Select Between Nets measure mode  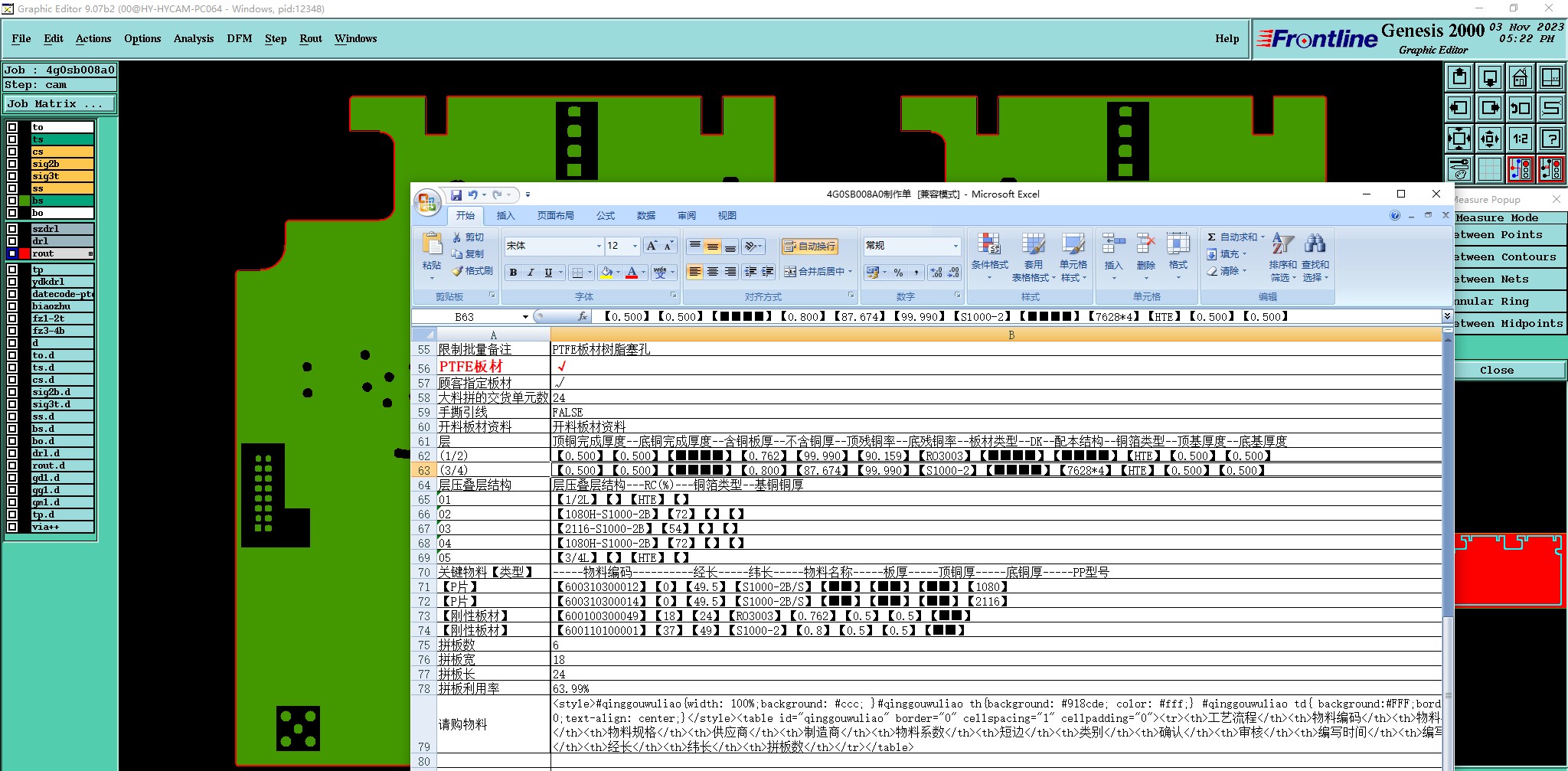tap(1508, 279)
